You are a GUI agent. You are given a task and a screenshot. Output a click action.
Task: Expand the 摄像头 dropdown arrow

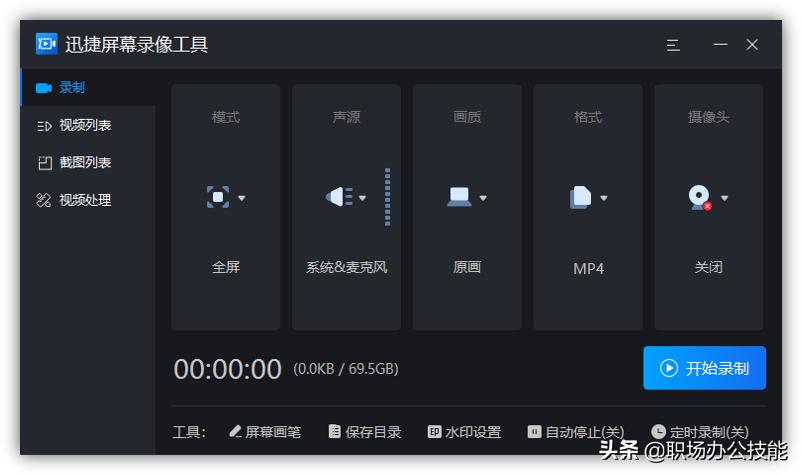pos(724,198)
